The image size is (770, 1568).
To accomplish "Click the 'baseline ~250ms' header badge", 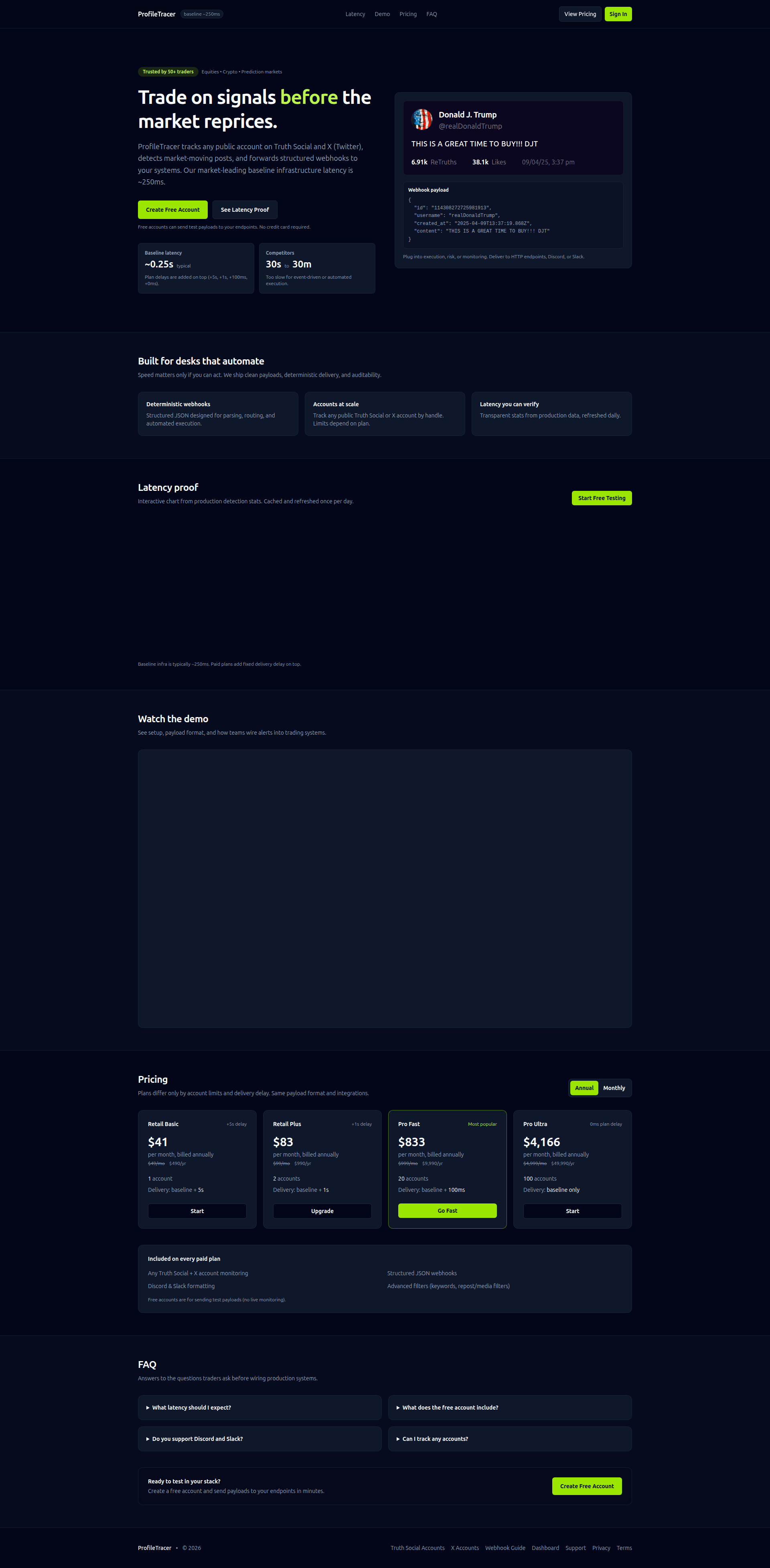I will point(202,14).
